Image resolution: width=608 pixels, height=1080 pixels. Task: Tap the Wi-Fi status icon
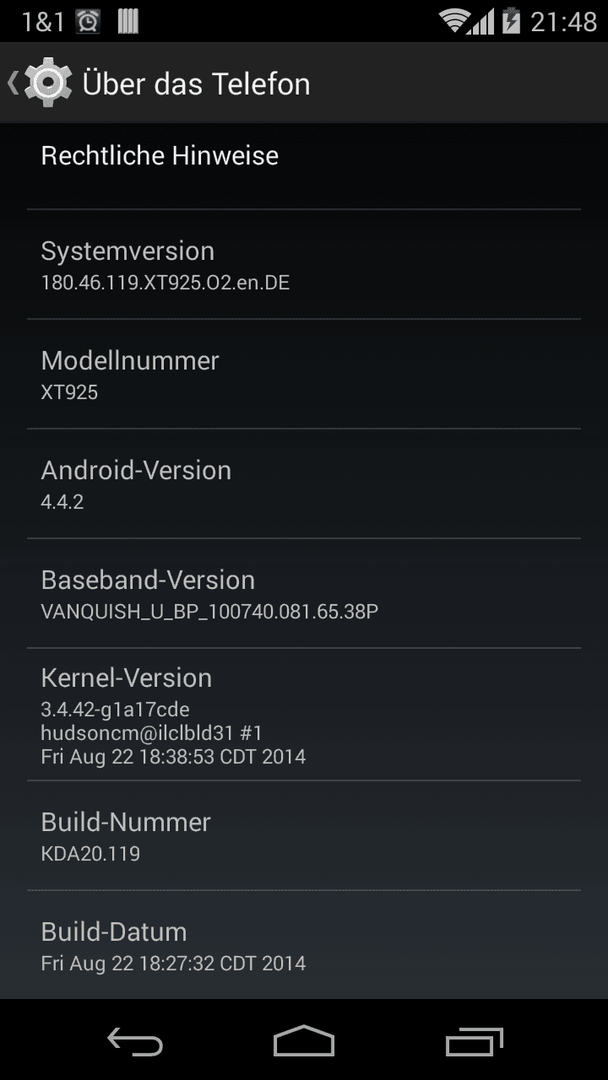(454, 21)
